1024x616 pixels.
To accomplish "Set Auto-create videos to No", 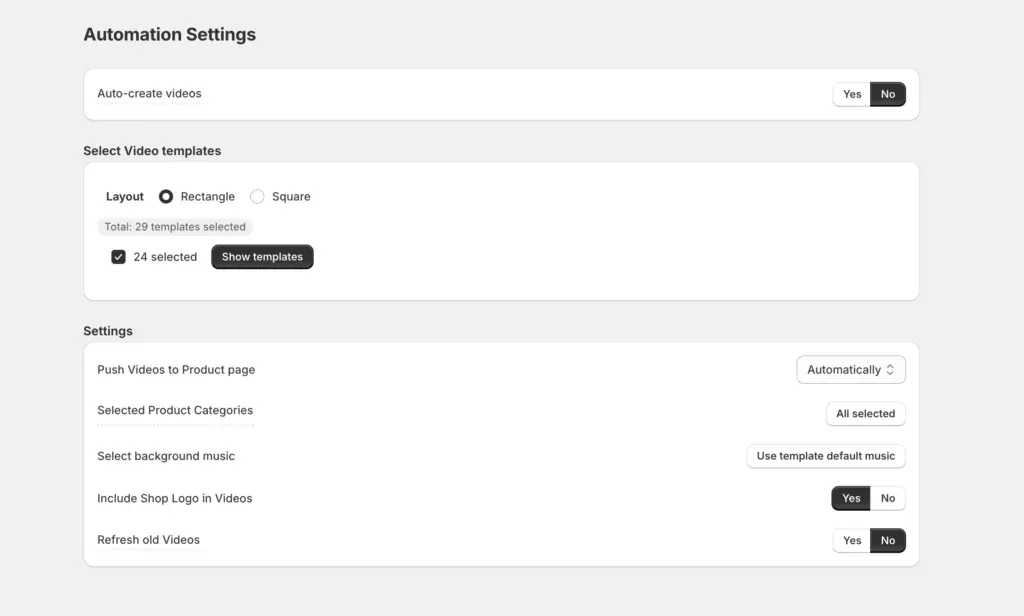I will pyautogui.click(x=888, y=93).
